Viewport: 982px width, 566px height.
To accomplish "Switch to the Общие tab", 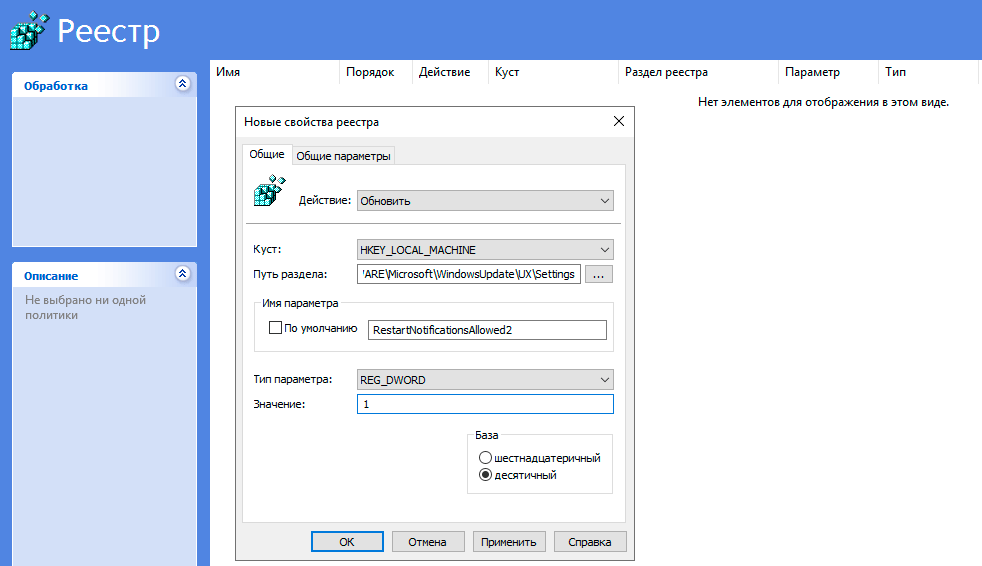I will coord(267,154).
